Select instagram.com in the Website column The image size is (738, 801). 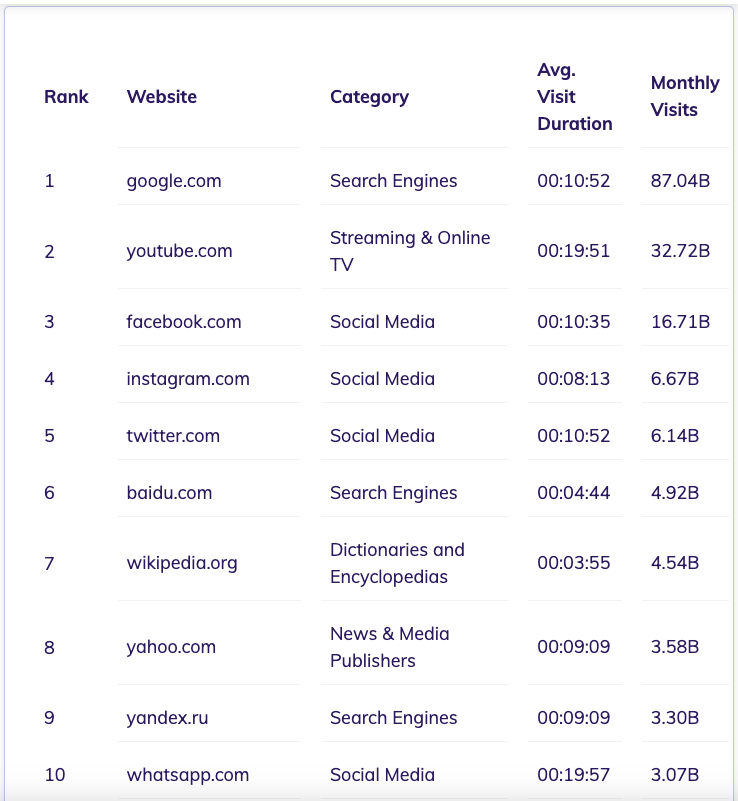188,379
